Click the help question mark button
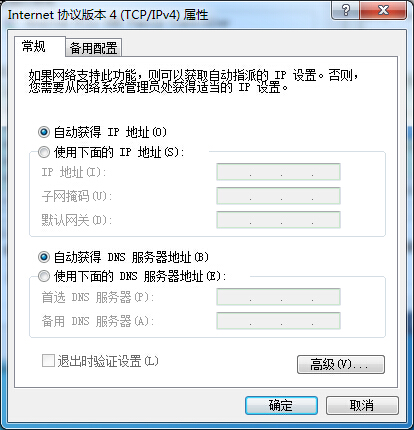The width and height of the screenshot is (414, 430). coord(346,10)
